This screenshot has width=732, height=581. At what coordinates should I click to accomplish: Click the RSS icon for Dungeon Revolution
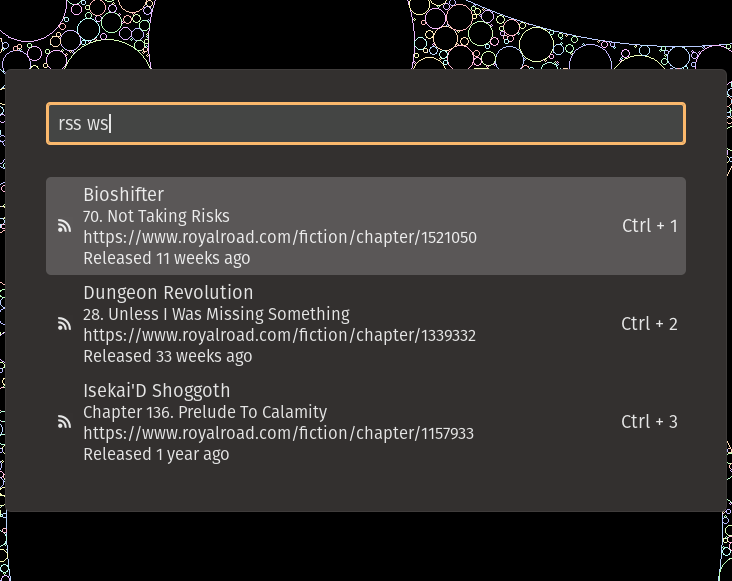[65, 324]
